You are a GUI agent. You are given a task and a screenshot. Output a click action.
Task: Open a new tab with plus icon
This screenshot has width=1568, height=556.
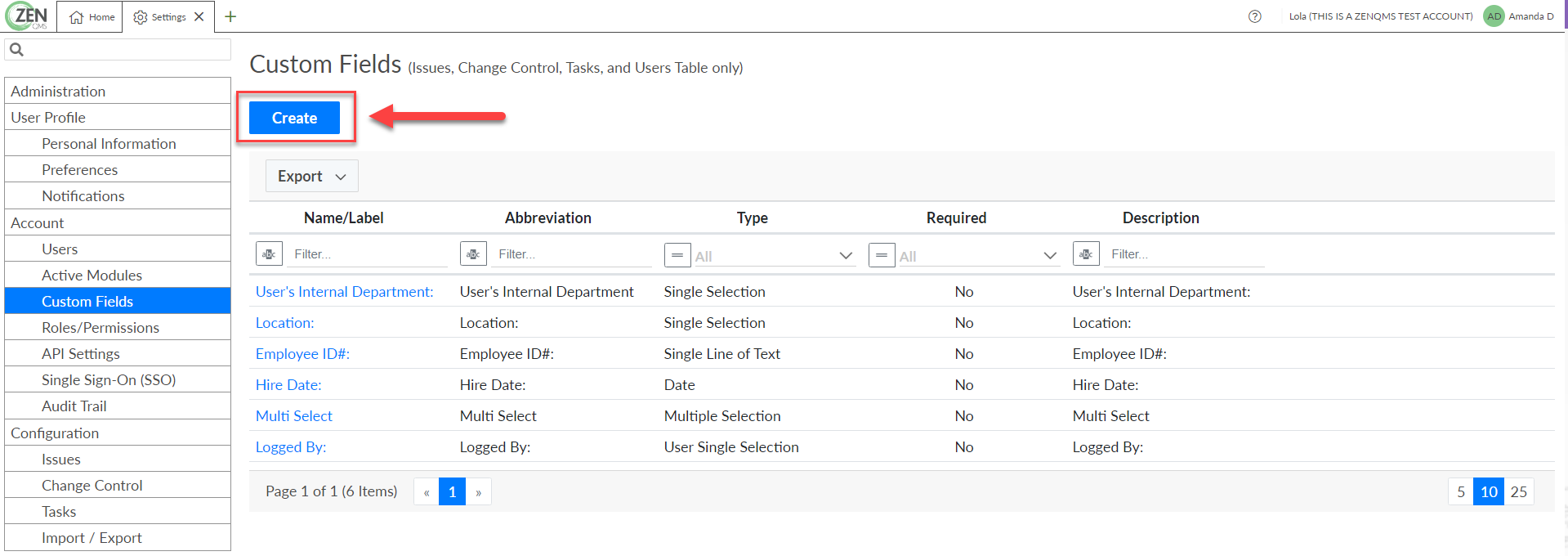point(230,16)
